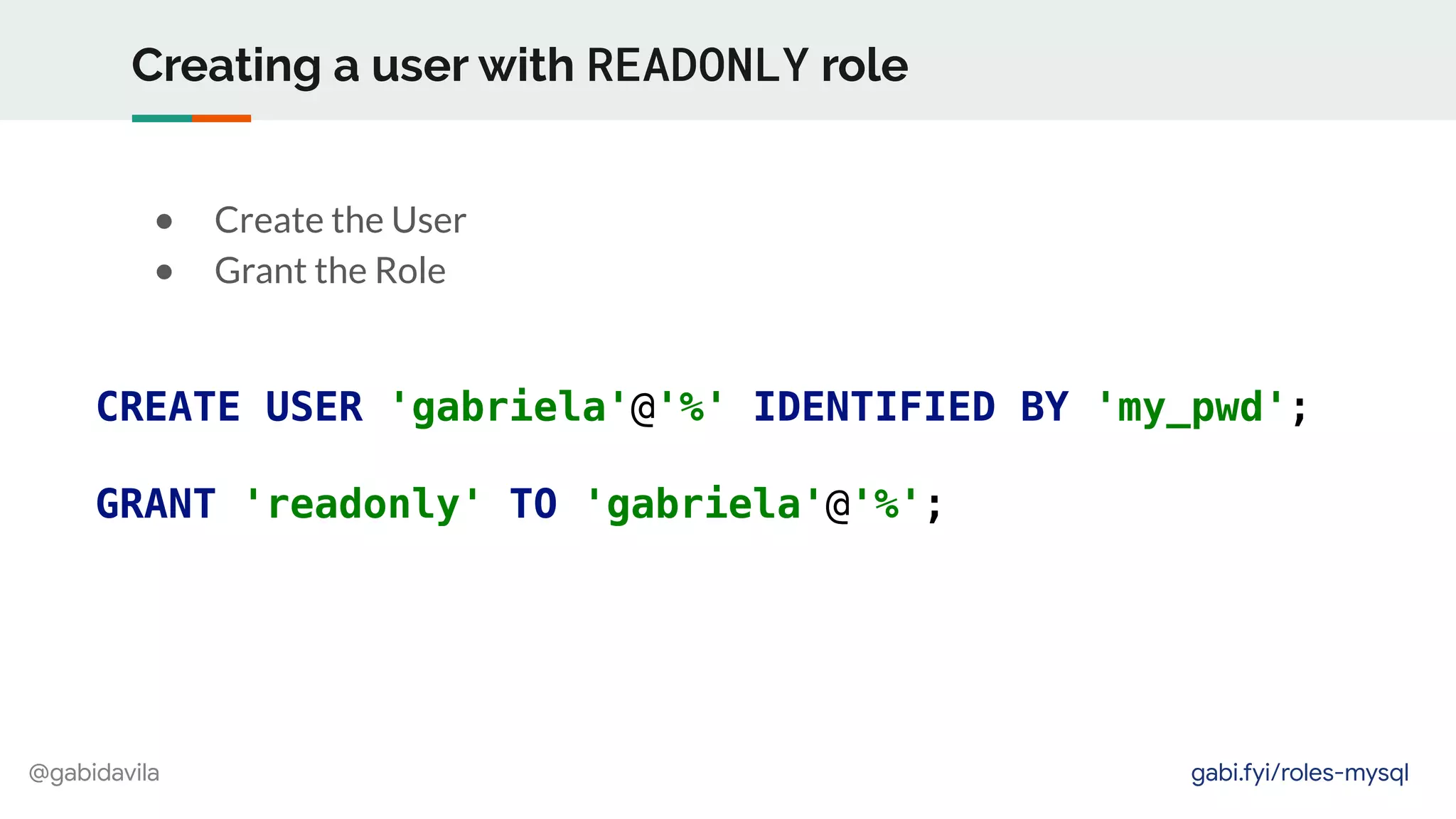Click the USER keyword in the code
The width and height of the screenshot is (1456, 819).
314,407
